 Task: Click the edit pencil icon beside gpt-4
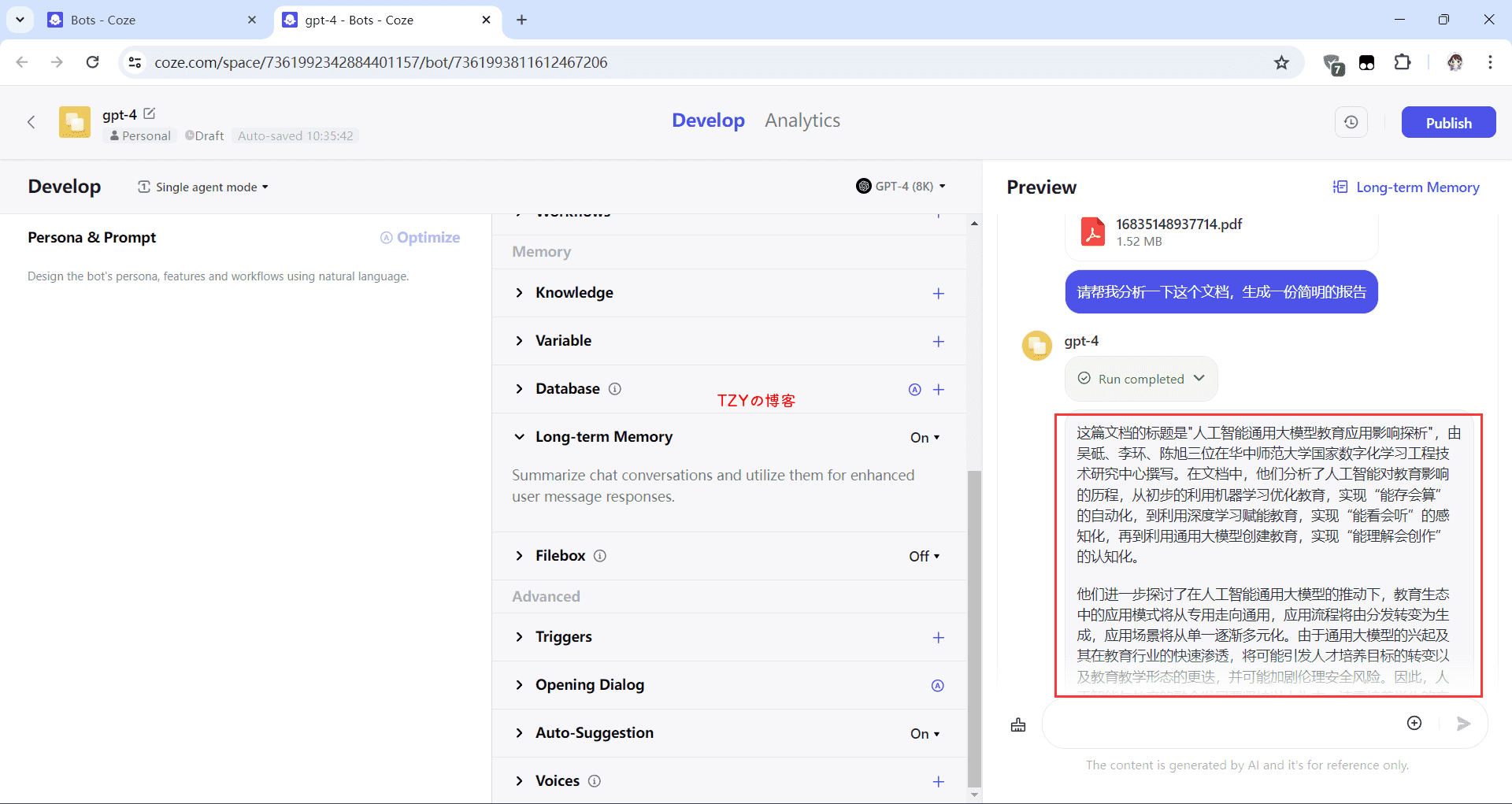(x=150, y=114)
